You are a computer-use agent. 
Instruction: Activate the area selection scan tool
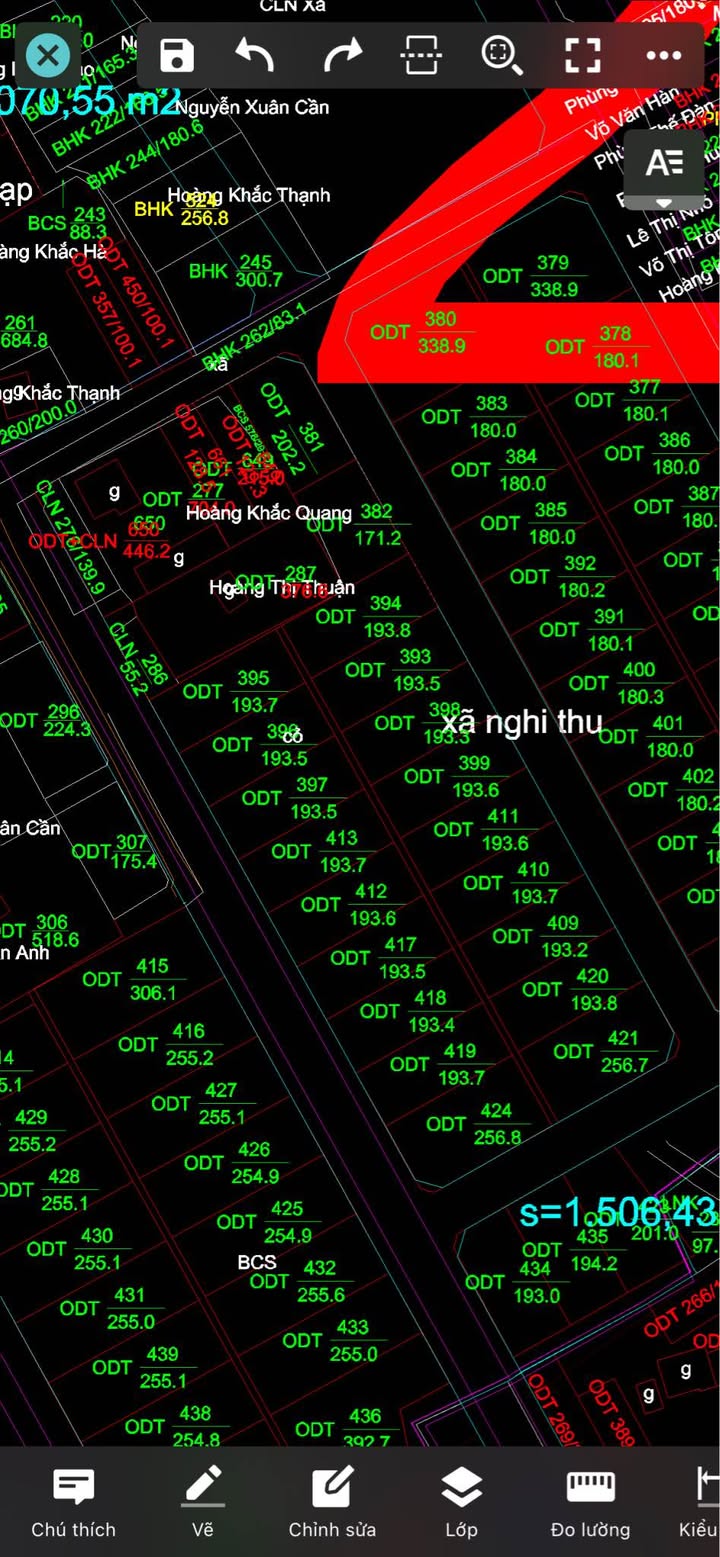421,55
